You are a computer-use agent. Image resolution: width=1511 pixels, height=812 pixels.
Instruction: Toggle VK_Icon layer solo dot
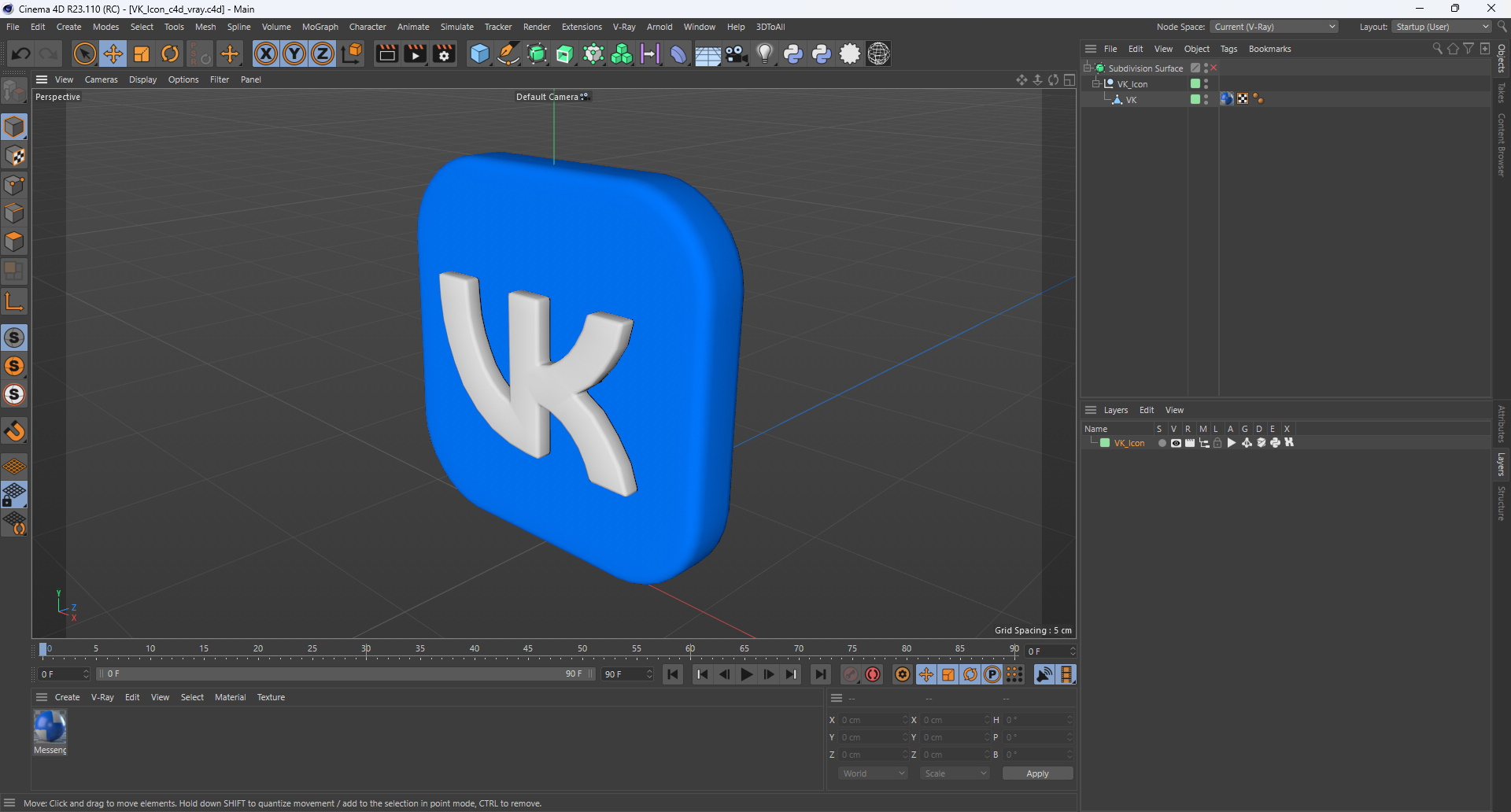click(1162, 443)
